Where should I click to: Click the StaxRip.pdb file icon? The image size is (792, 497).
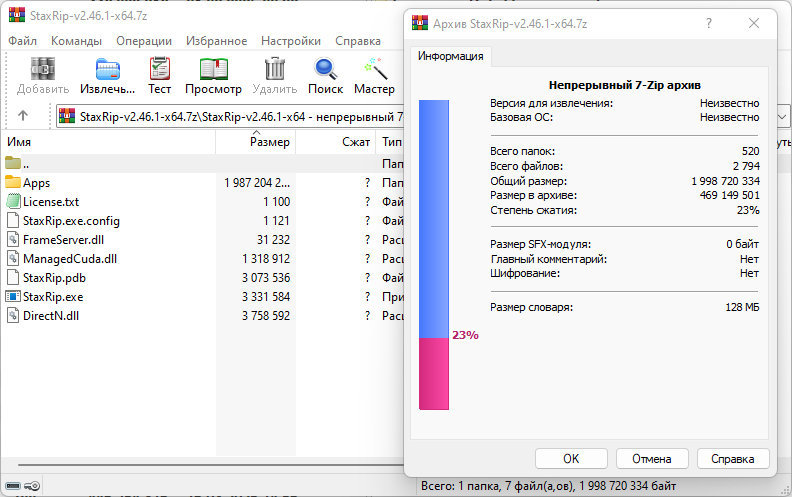(x=13, y=277)
